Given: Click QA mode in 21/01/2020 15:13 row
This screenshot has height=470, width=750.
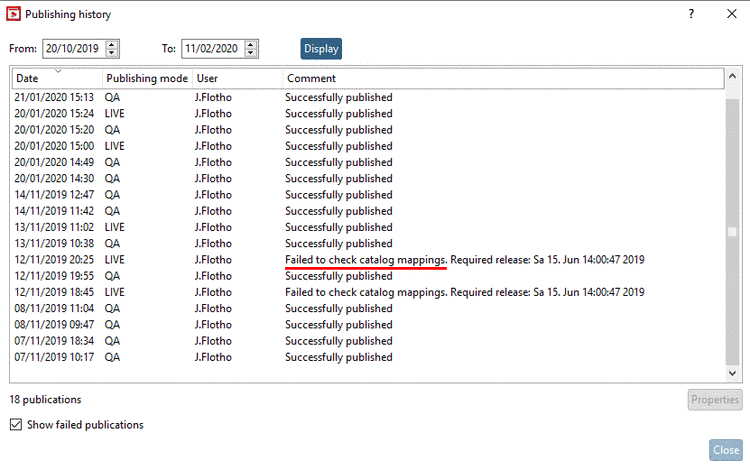Looking at the screenshot, I should click(112, 98).
